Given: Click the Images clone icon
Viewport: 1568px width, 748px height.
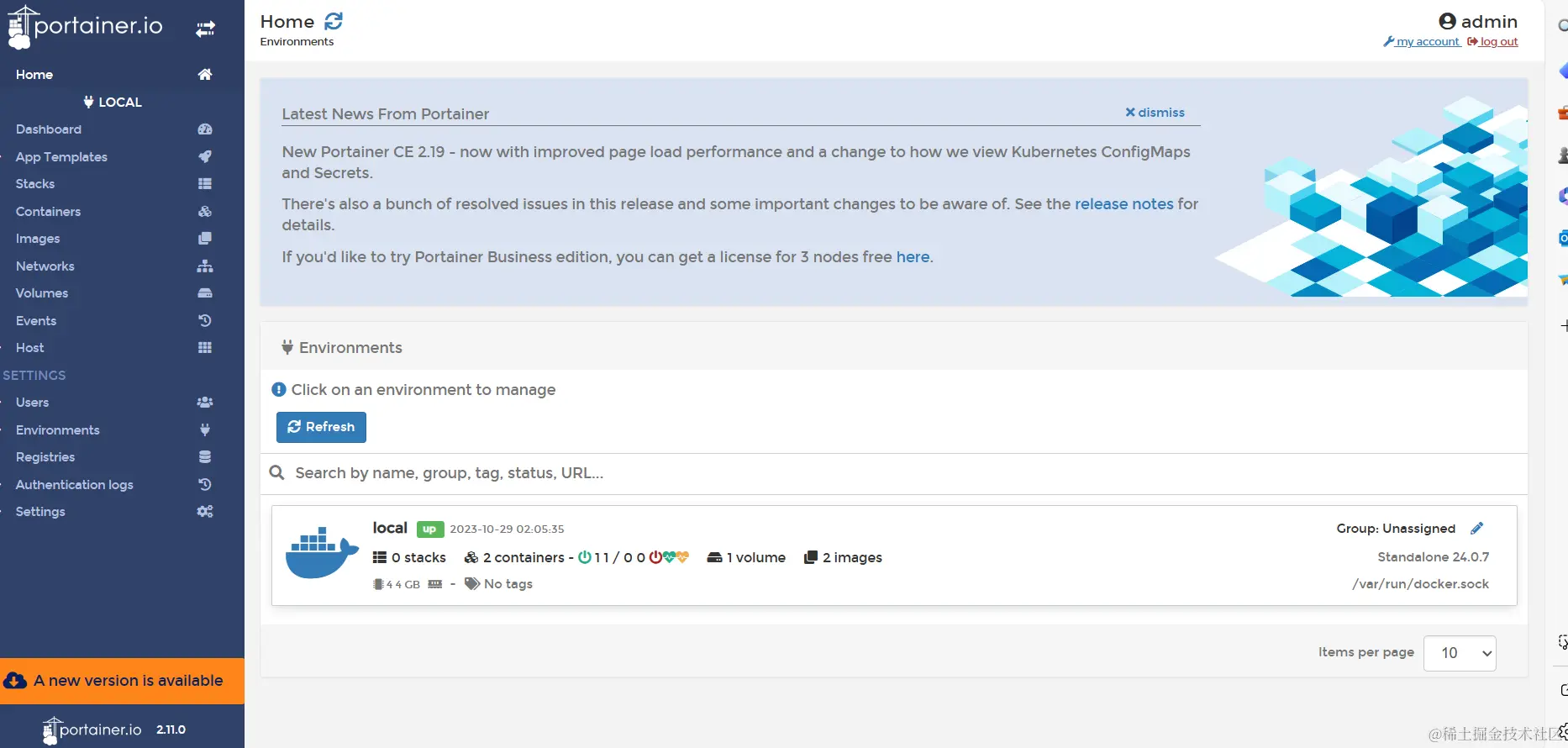Looking at the screenshot, I should [205, 239].
